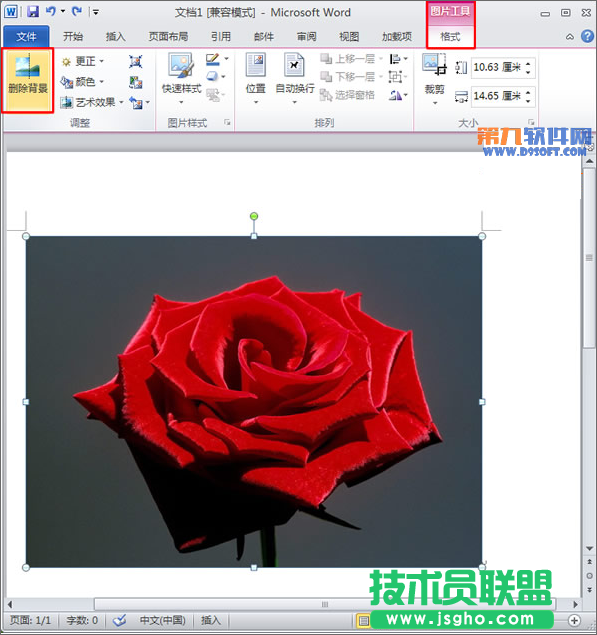Click the rose picture in the document
This screenshot has width=597, height=635.
click(254, 402)
